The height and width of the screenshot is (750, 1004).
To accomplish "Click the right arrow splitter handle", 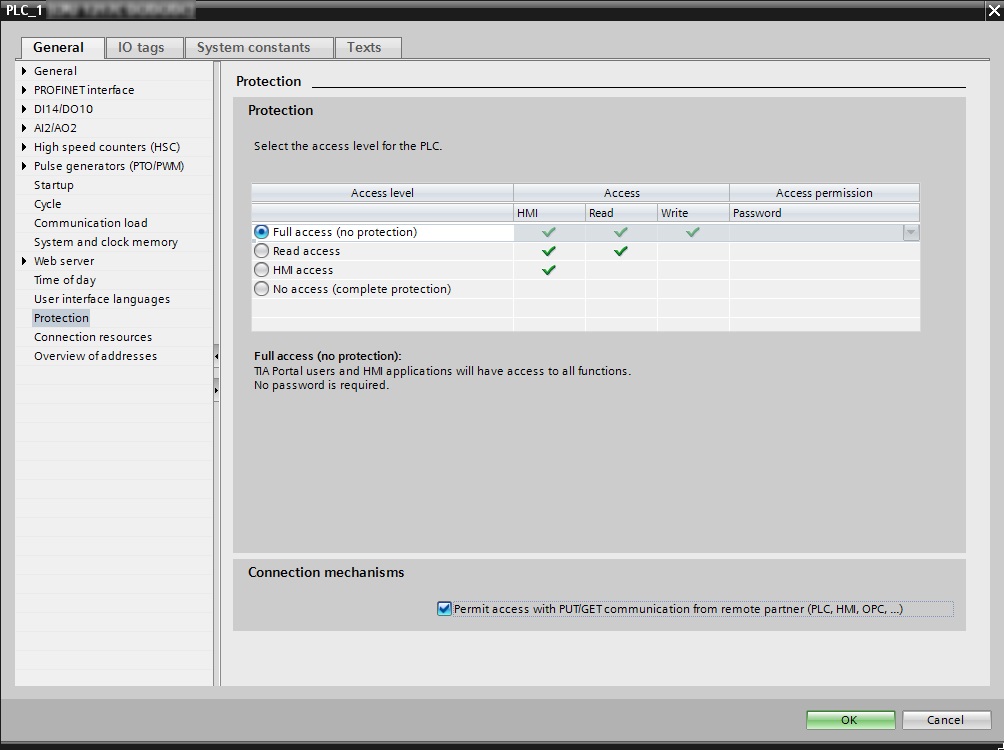I will (x=216, y=388).
